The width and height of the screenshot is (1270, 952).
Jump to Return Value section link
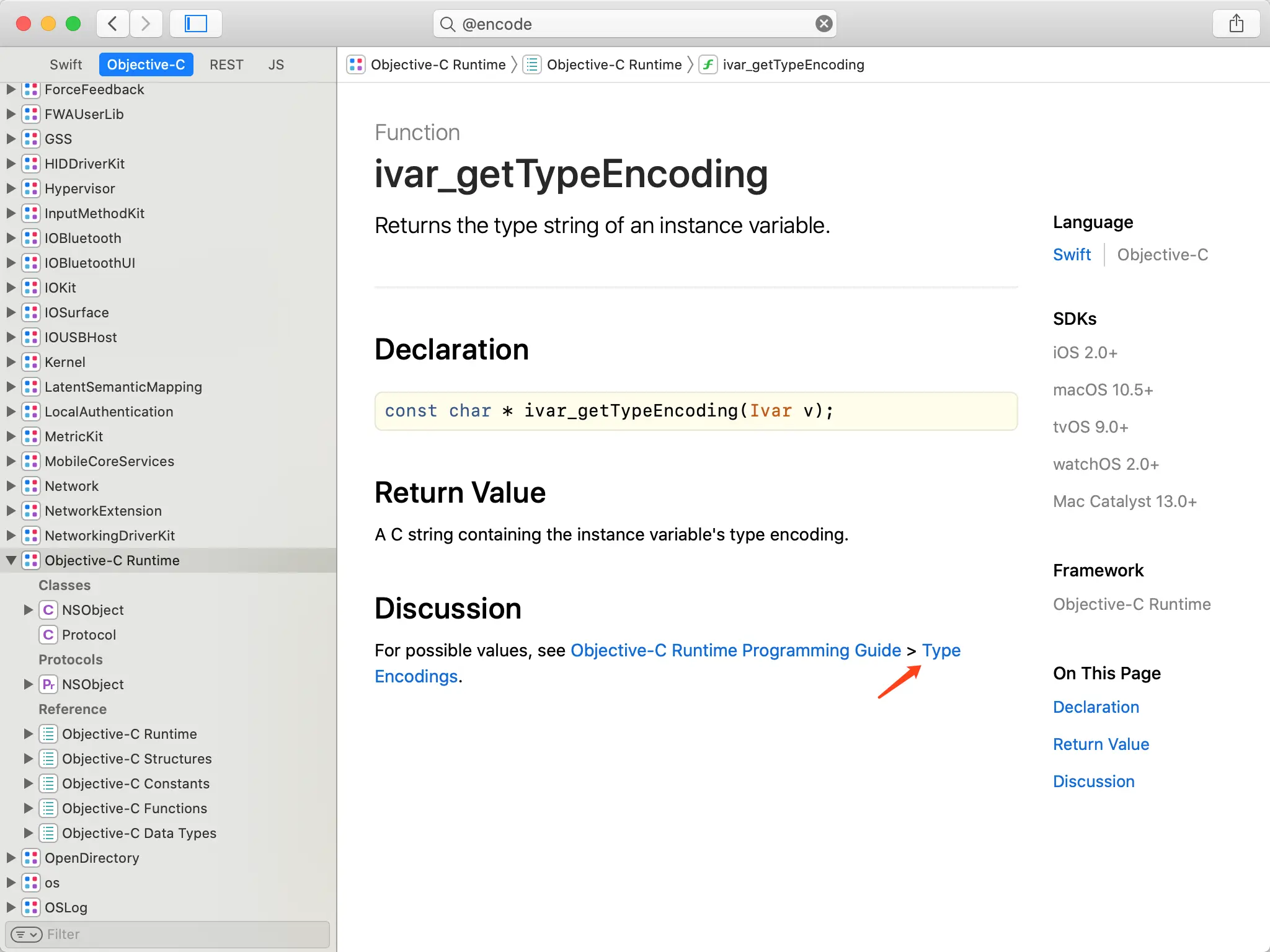tap(1101, 744)
